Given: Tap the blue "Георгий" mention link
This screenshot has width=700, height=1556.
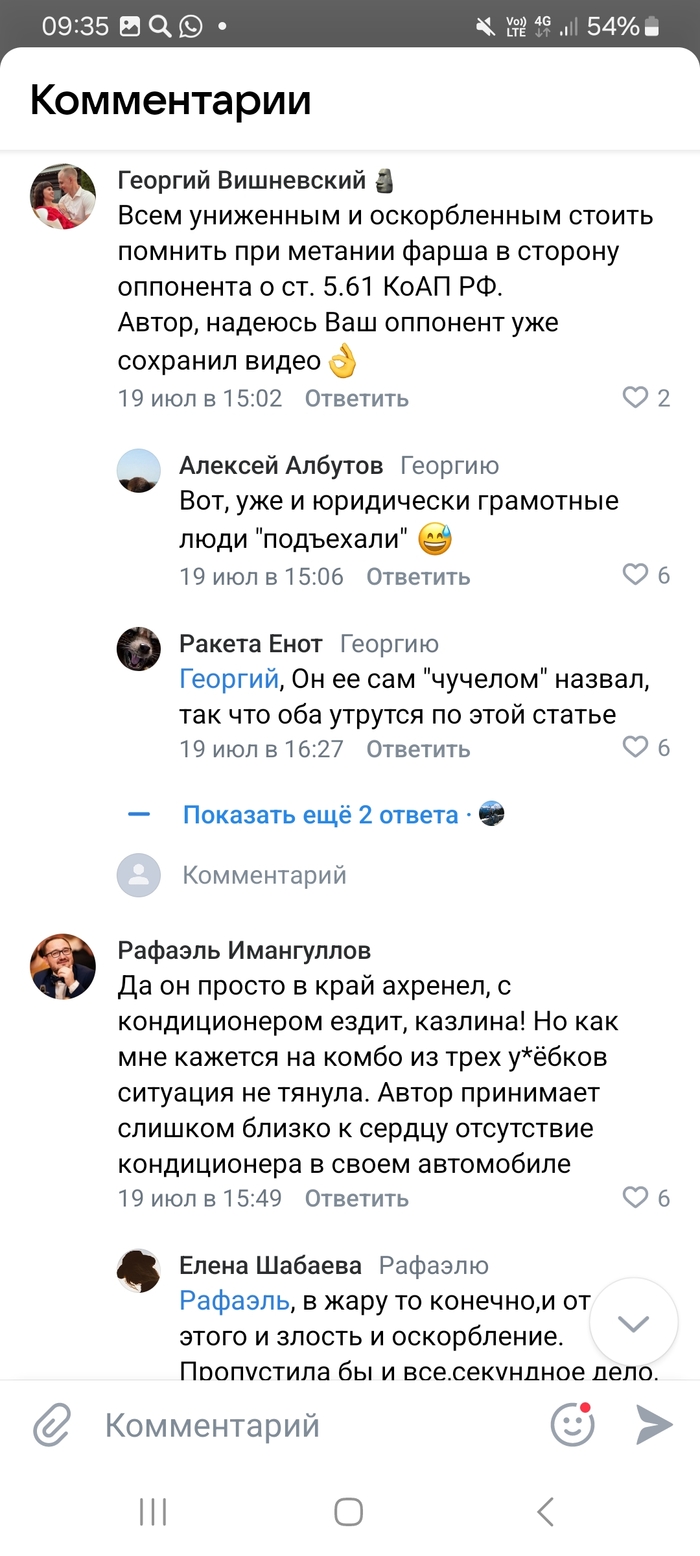Looking at the screenshot, I should (x=228, y=680).
